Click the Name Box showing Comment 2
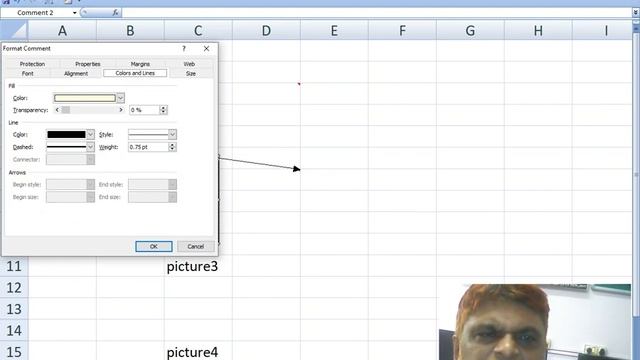Screen dimensions: 640x360 [x=36, y=13]
